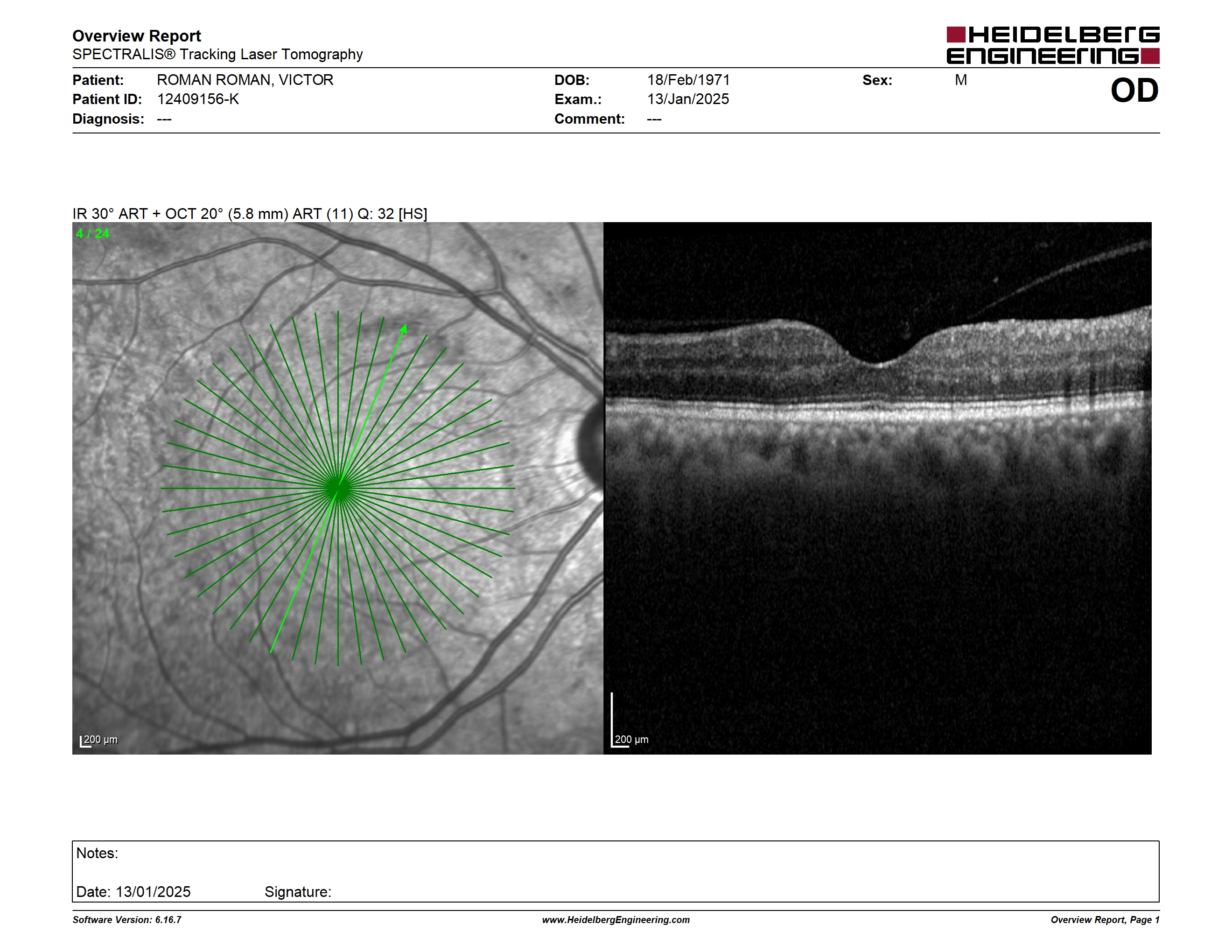Image resolution: width=1232 pixels, height=952 pixels.
Task: Select the IR 30° ART scan info line
Action: (249, 214)
